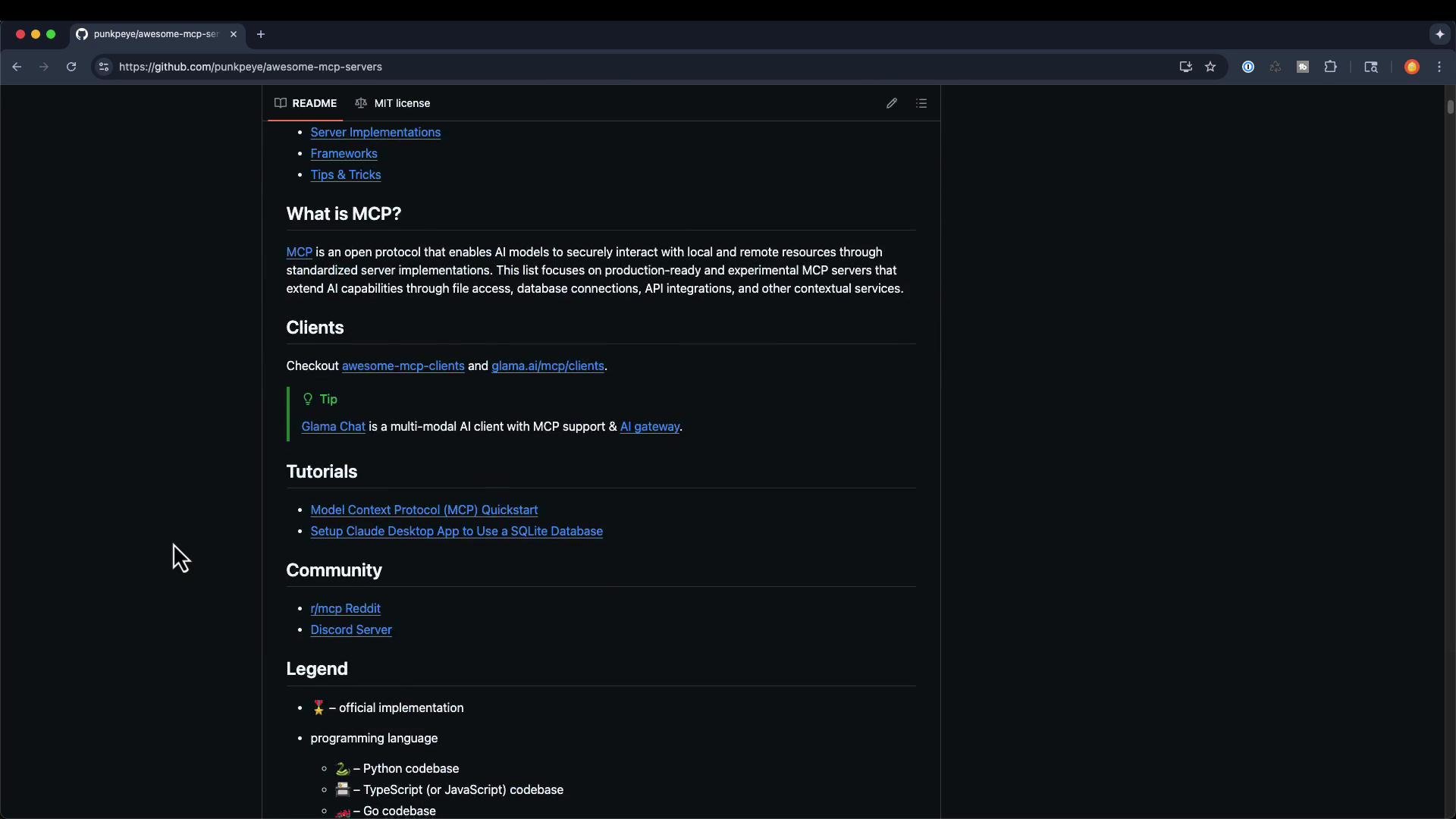The height and width of the screenshot is (819, 1456).
Task: Open Model Context Protocol (MCP) Quickstart link
Action: pos(424,510)
